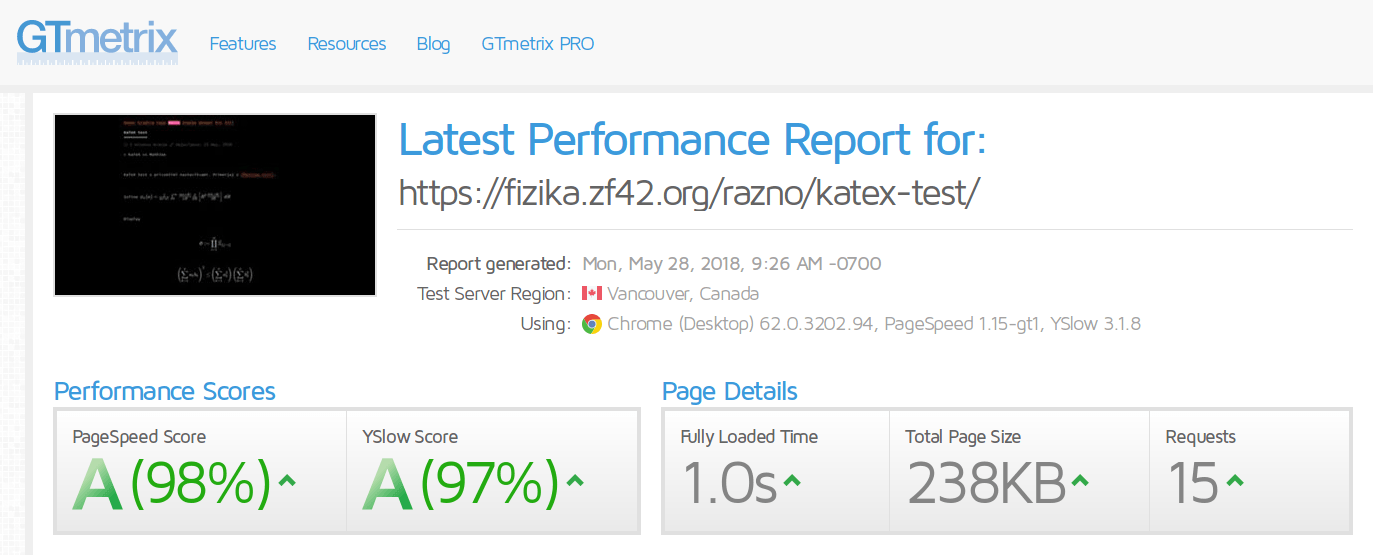Click the Page Details heading

tap(730, 391)
